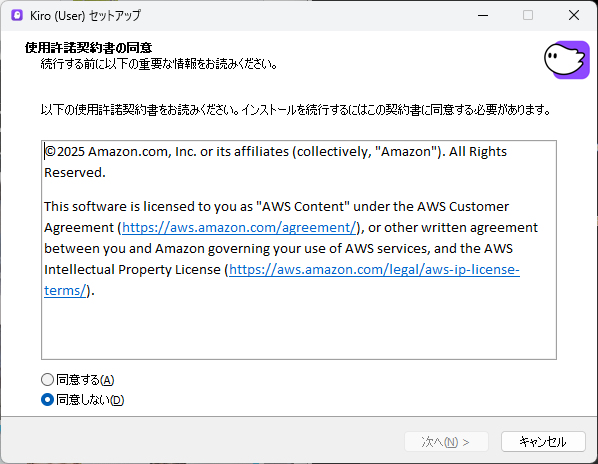
Task: Click the 同意する(A) label text
Action: (x=85, y=380)
